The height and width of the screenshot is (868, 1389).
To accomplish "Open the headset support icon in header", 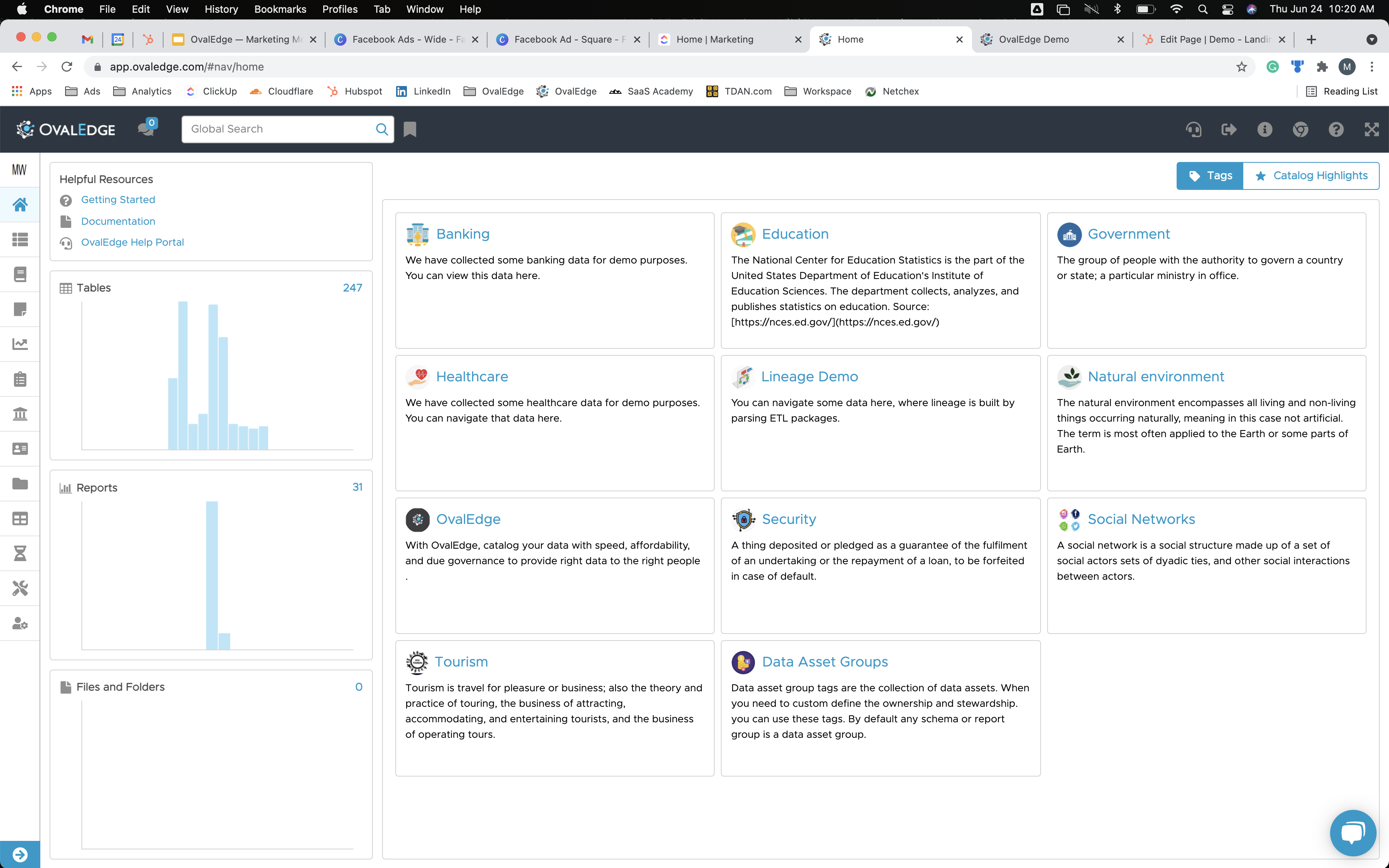I will point(1193,129).
